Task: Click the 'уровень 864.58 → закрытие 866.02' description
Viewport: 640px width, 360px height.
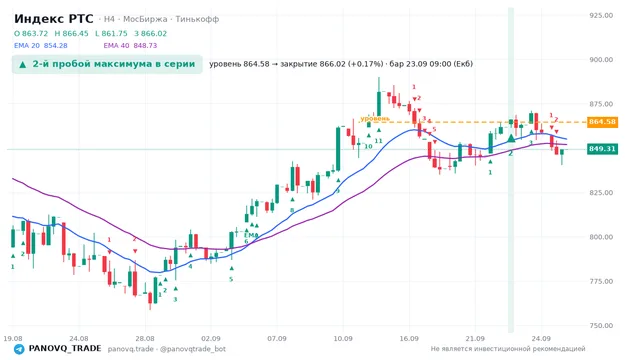Action: click(341, 64)
